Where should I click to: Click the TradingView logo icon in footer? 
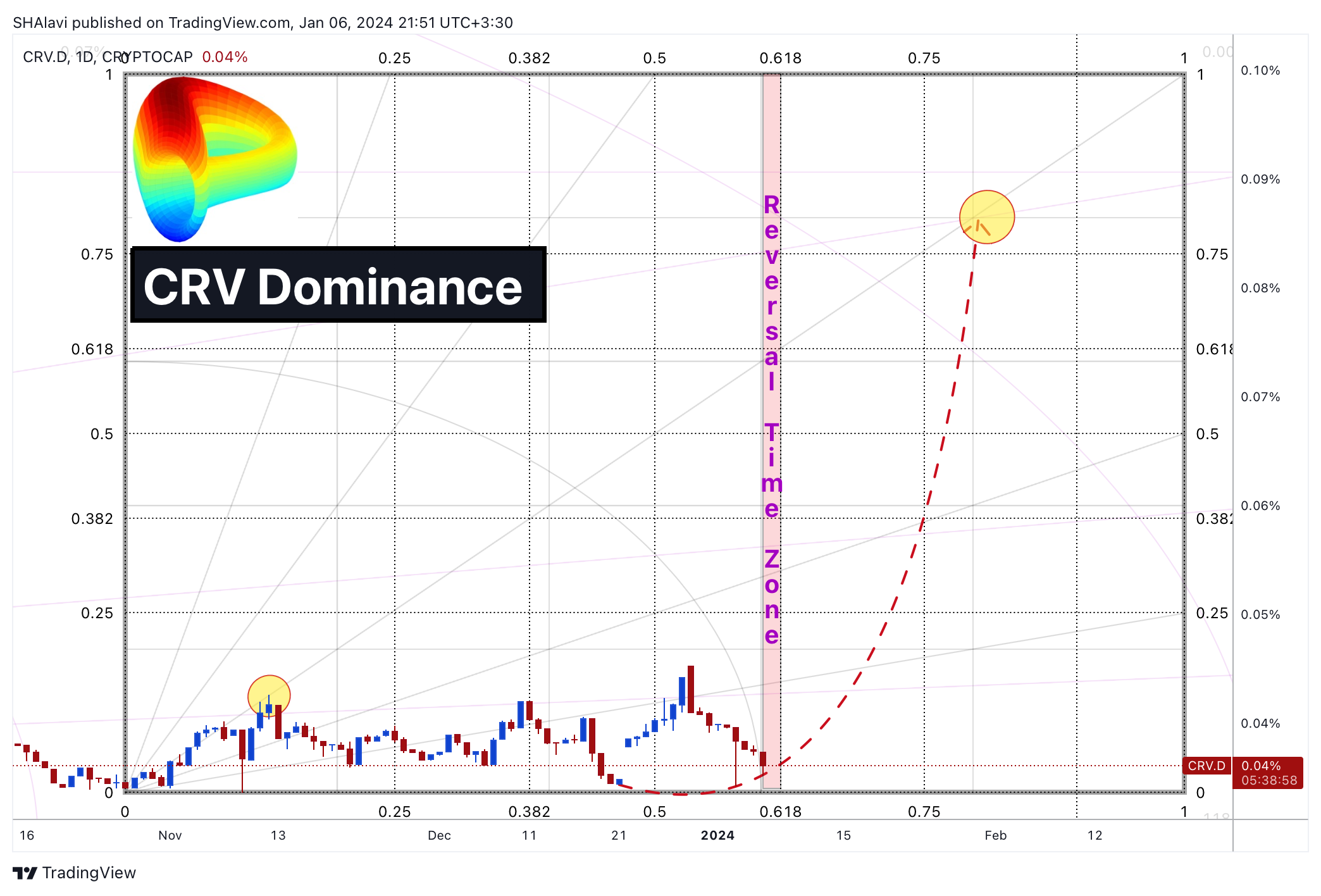25,873
